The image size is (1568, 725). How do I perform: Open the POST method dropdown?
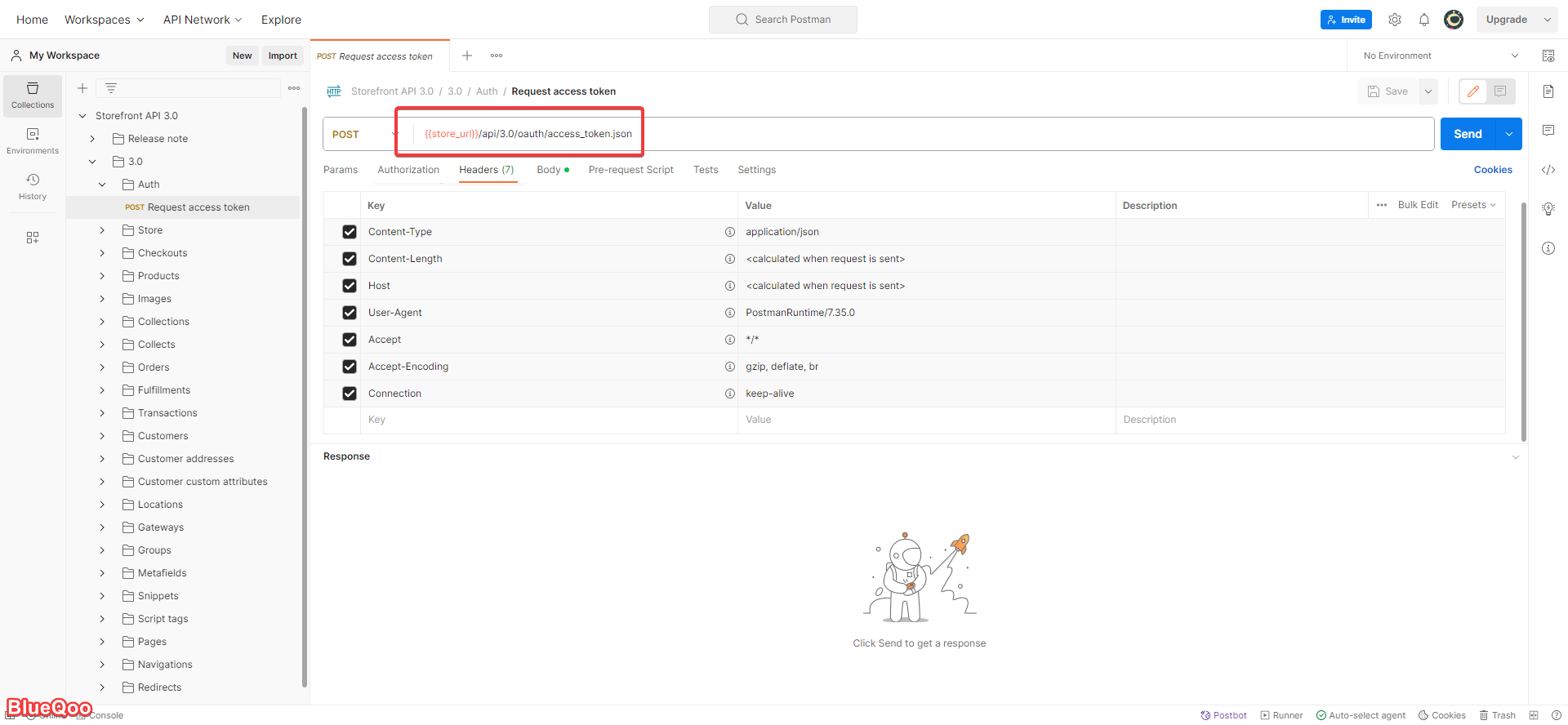pos(363,134)
